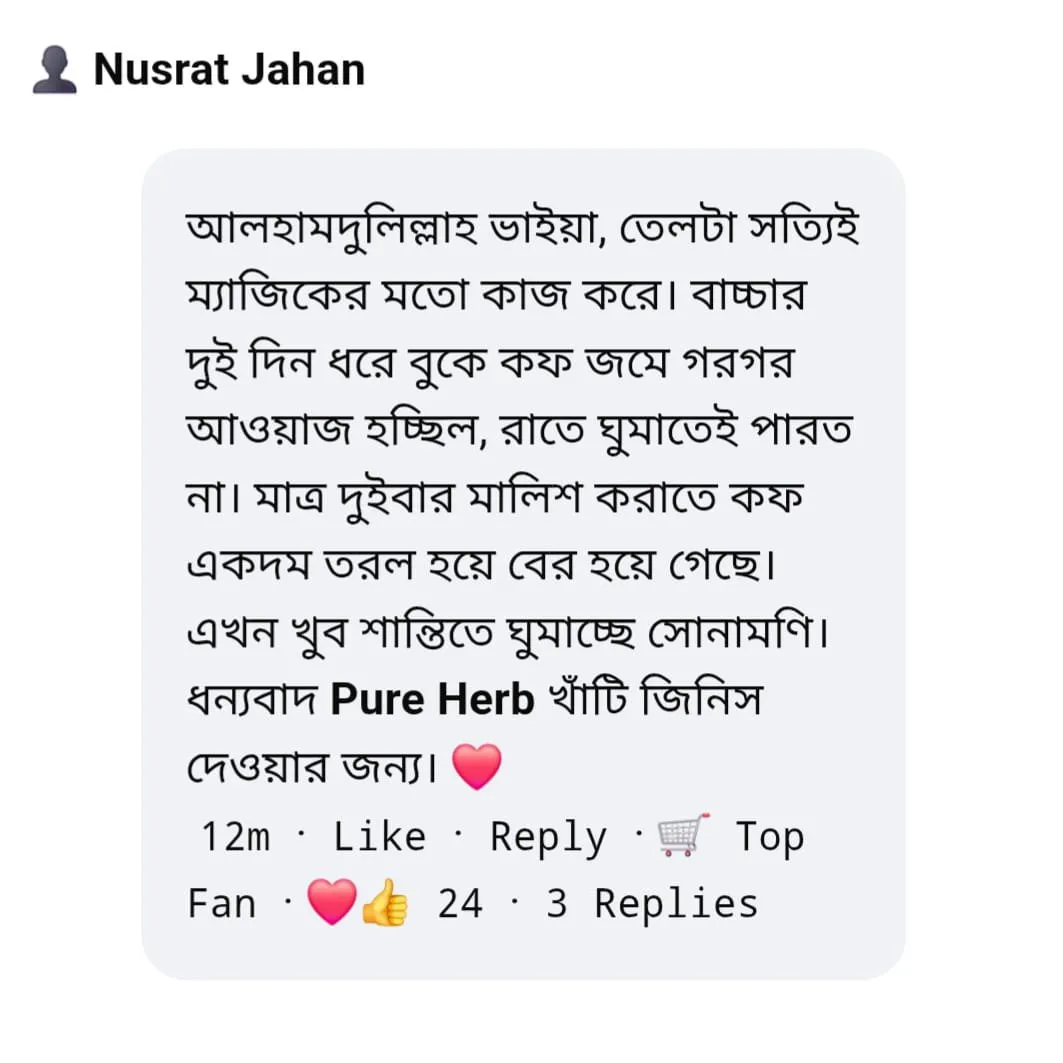Image resolution: width=1063 pixels, height=1063 pixels.
Task: Expand the 3 Replies thread
Action: click(652, 904)
